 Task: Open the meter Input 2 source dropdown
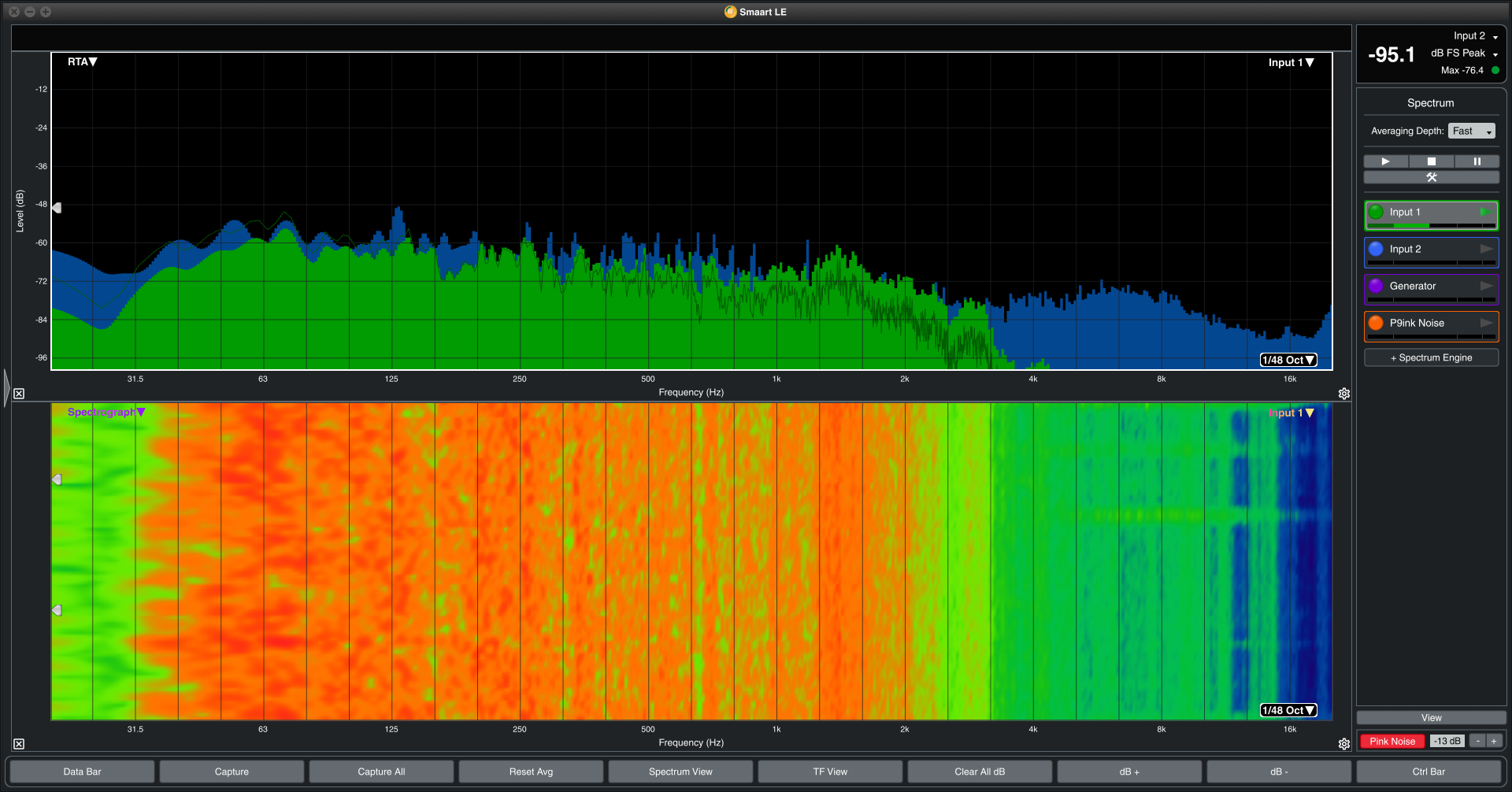(x=1476, y=35)
